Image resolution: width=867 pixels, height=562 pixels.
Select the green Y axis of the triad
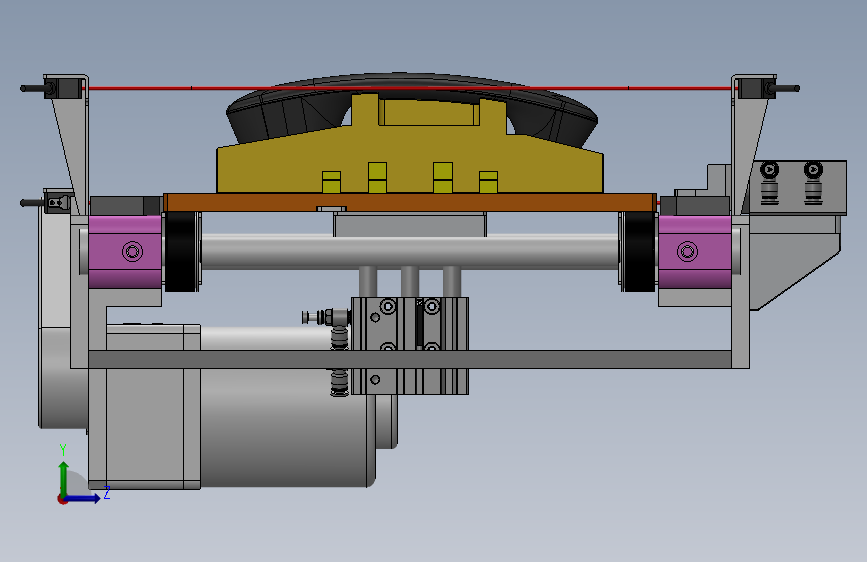64,480
